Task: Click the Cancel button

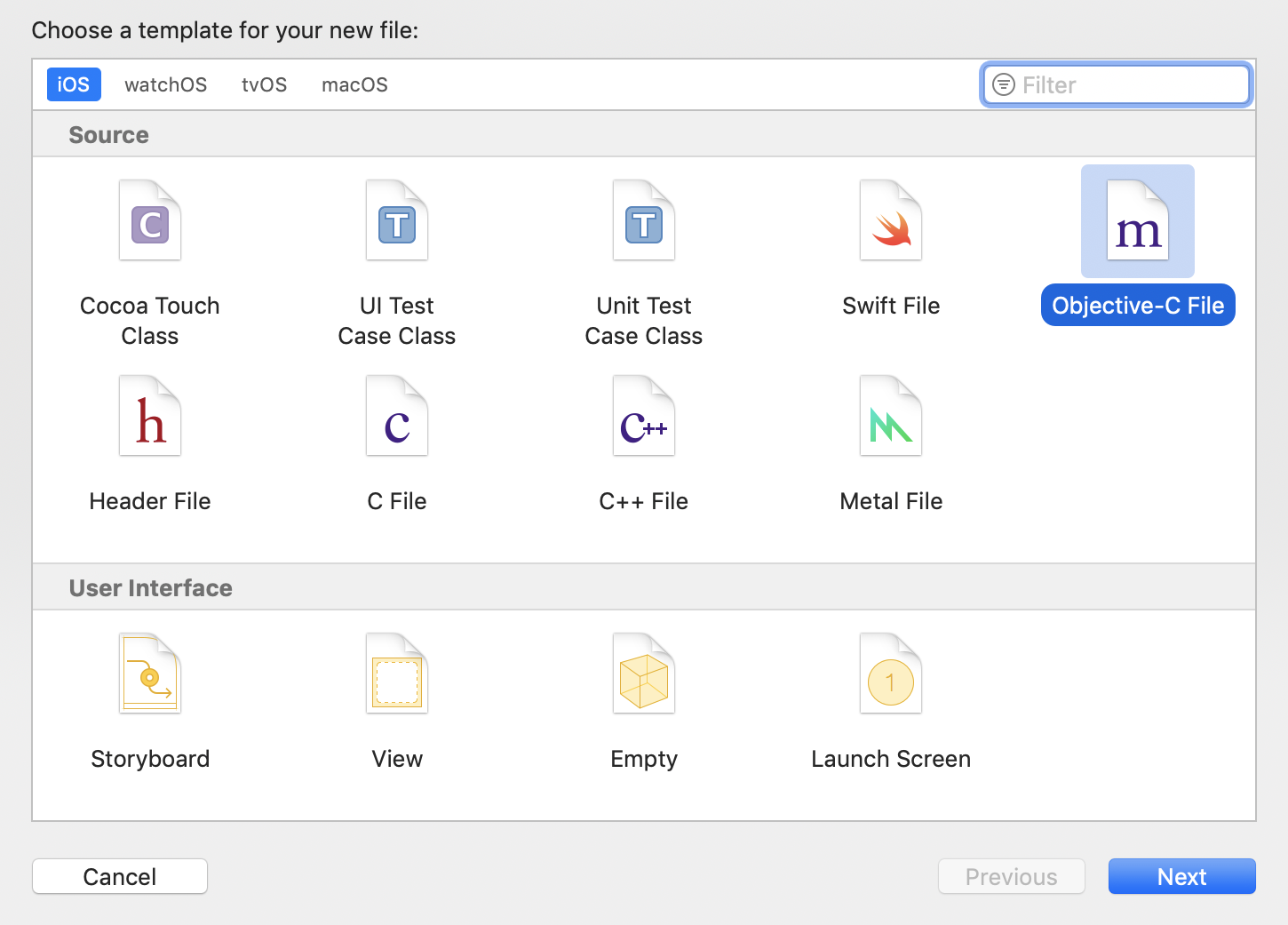Action: 120,876
